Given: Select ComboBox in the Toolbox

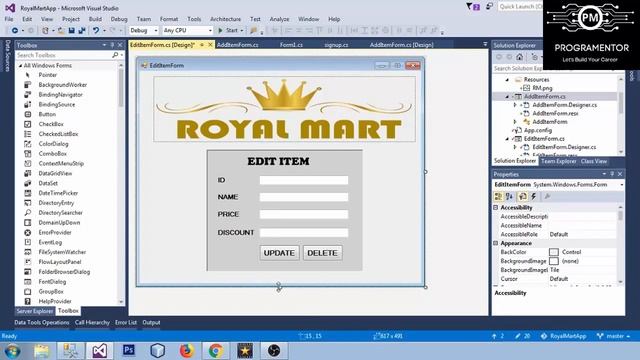Looking at the screenshot, I should tap(53, 154).
